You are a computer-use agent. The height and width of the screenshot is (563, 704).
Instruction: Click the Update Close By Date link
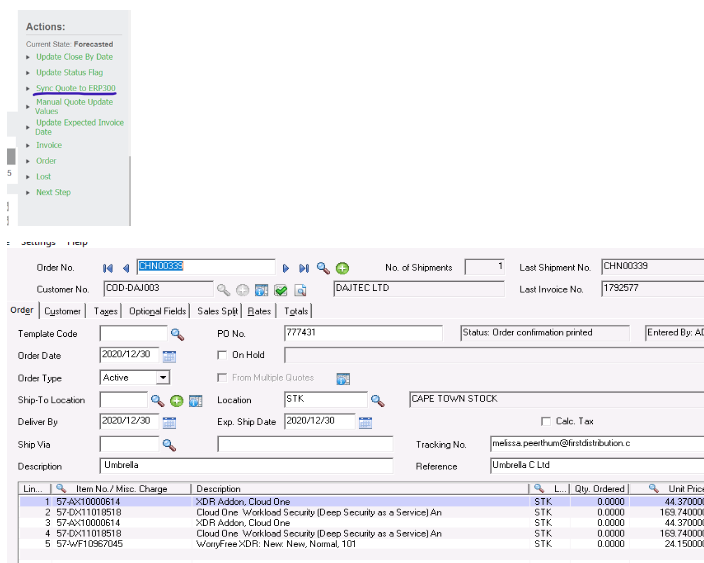74,57
